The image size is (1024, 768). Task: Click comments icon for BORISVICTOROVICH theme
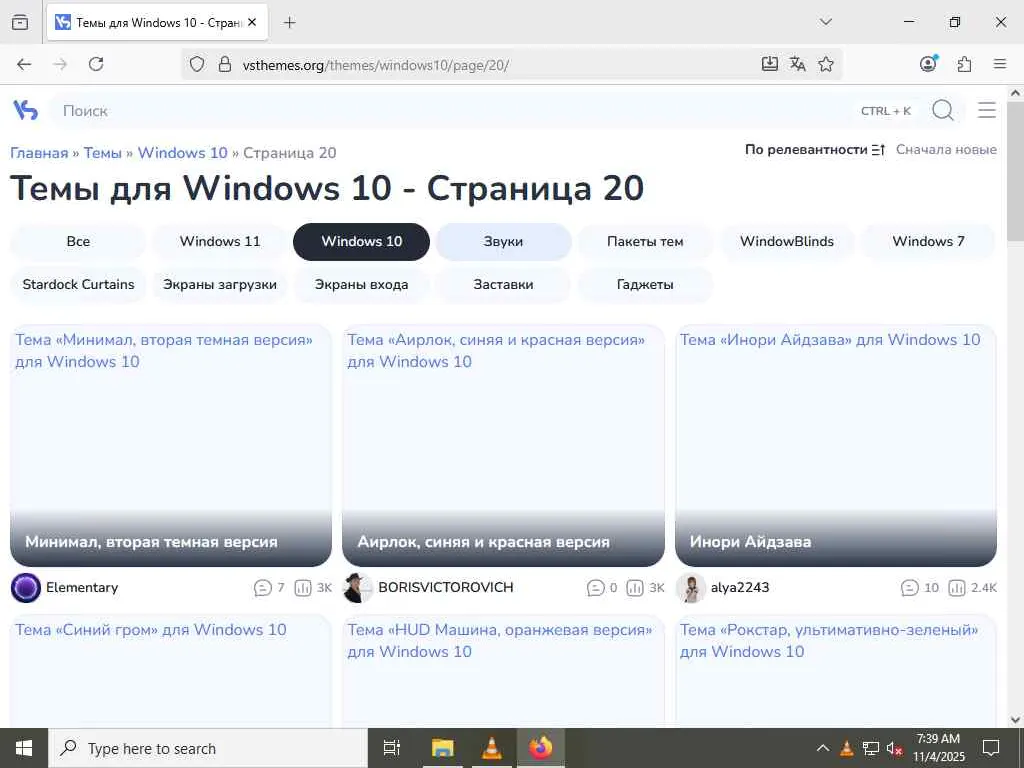[596, 588]
